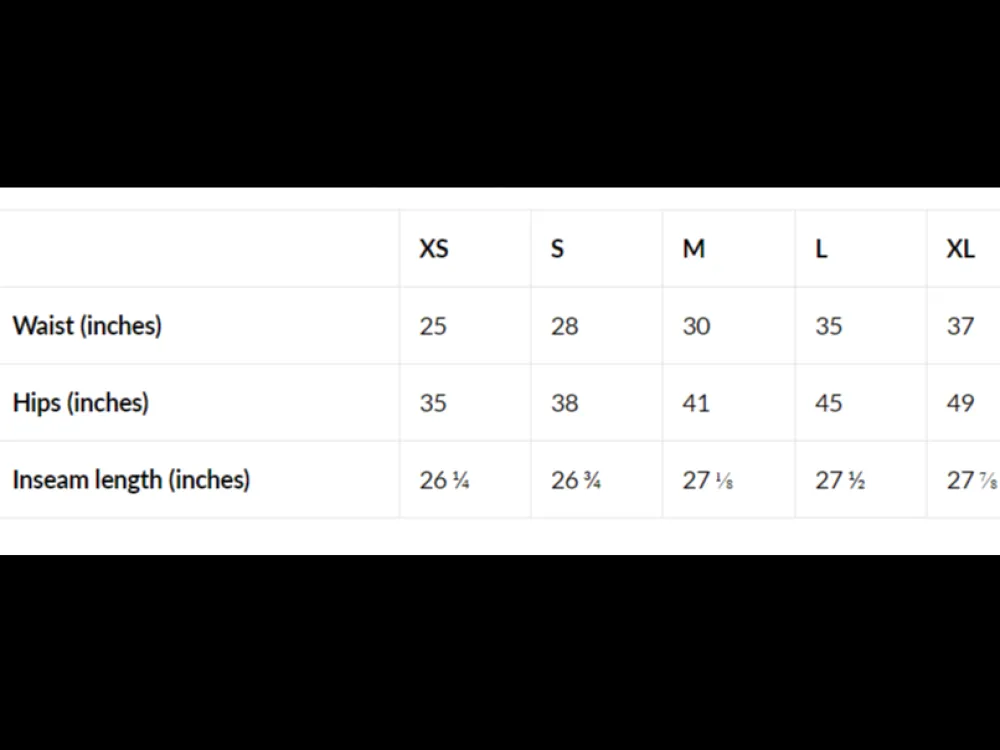Click the Hips (inches) row label
This screenshot has height=750, width=1000.
pyautogui.click(x=81, y=403)
